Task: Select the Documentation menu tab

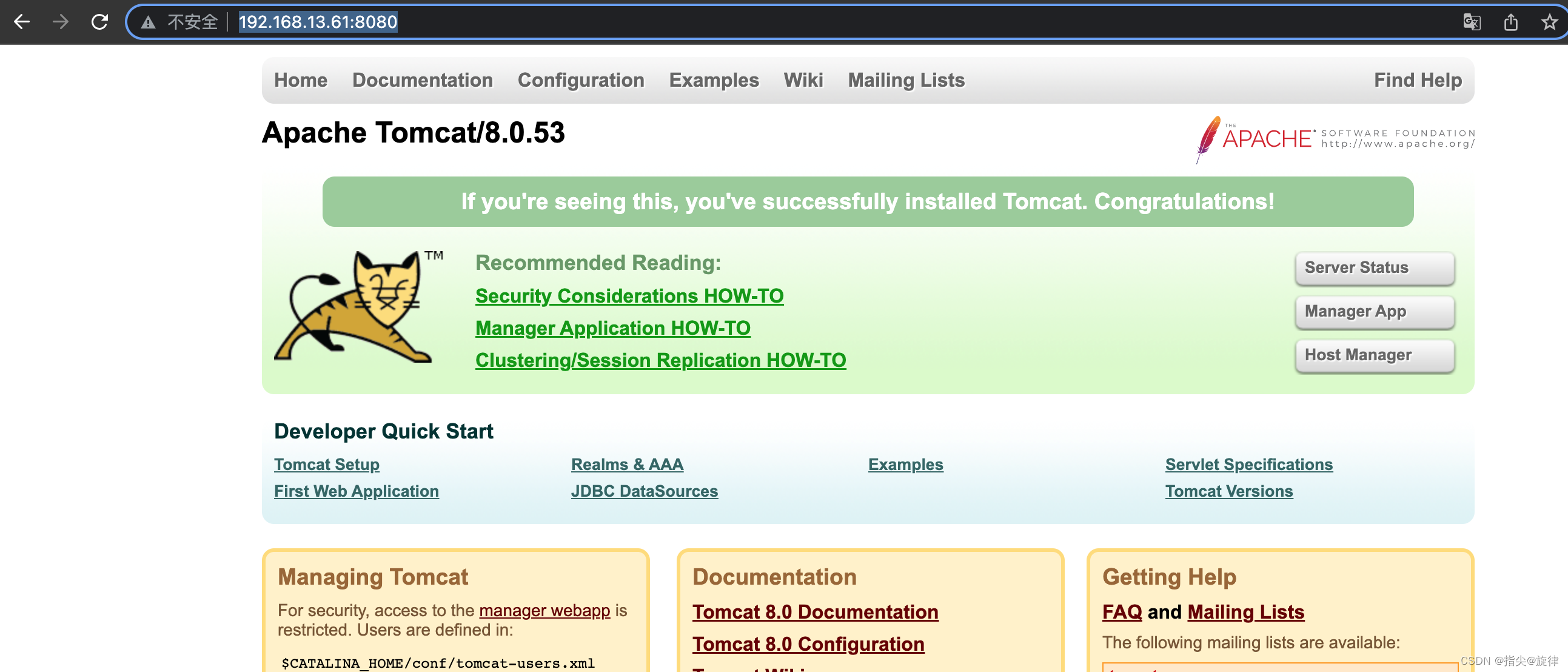Action: click(421, 80)
